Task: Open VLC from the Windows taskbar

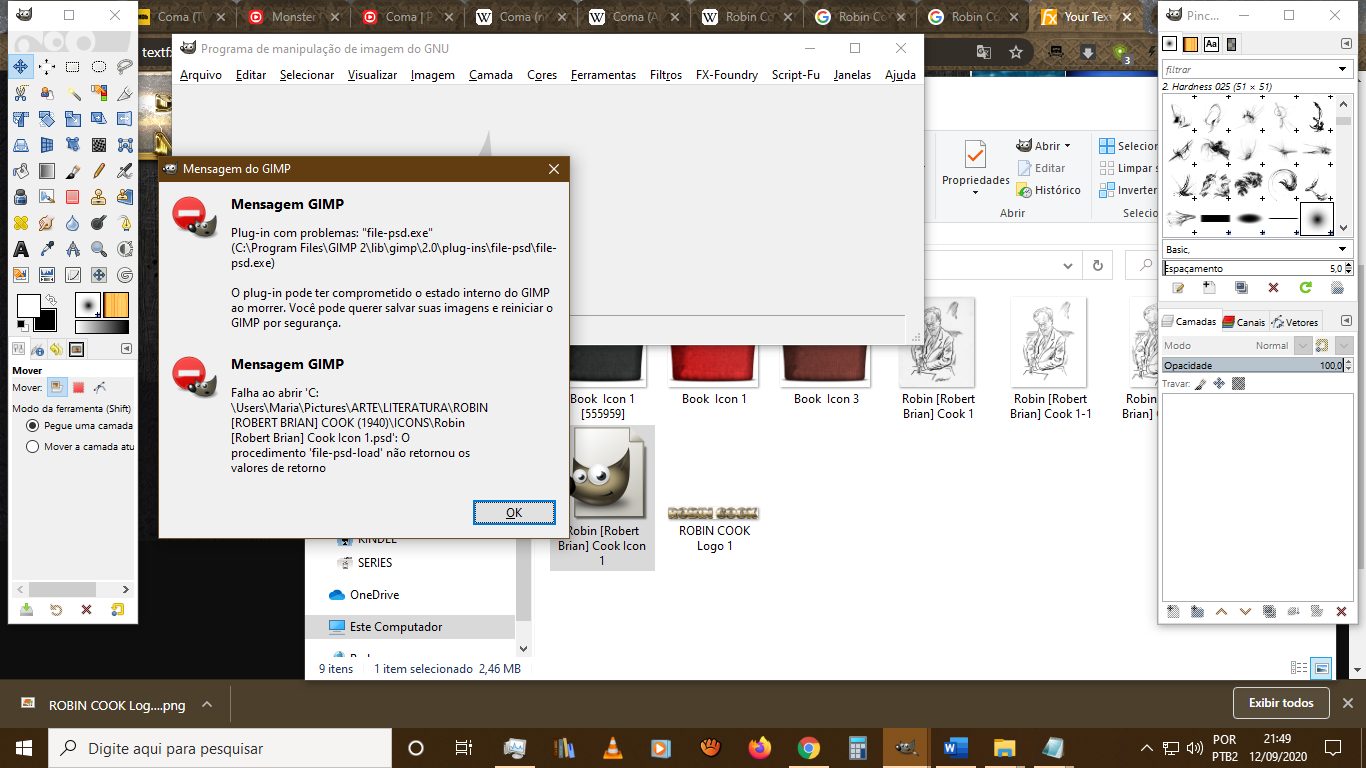Action: tap(612, 748)
